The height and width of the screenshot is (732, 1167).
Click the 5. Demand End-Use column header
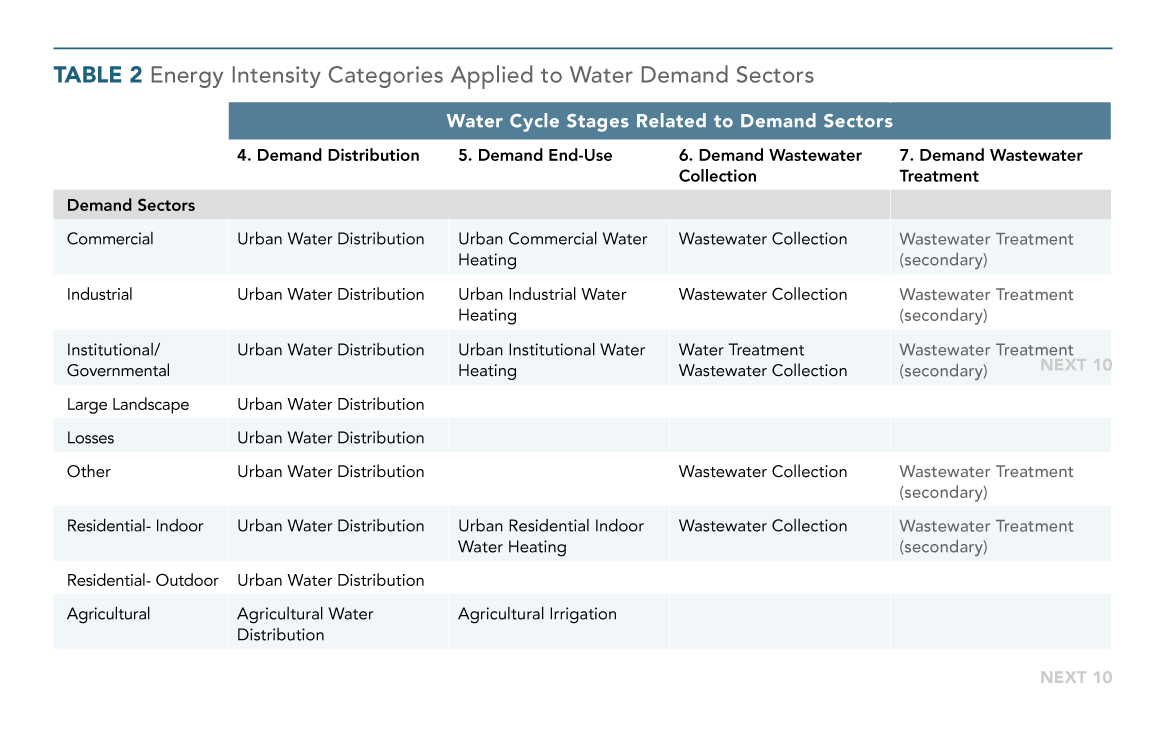tap(535, 155)
